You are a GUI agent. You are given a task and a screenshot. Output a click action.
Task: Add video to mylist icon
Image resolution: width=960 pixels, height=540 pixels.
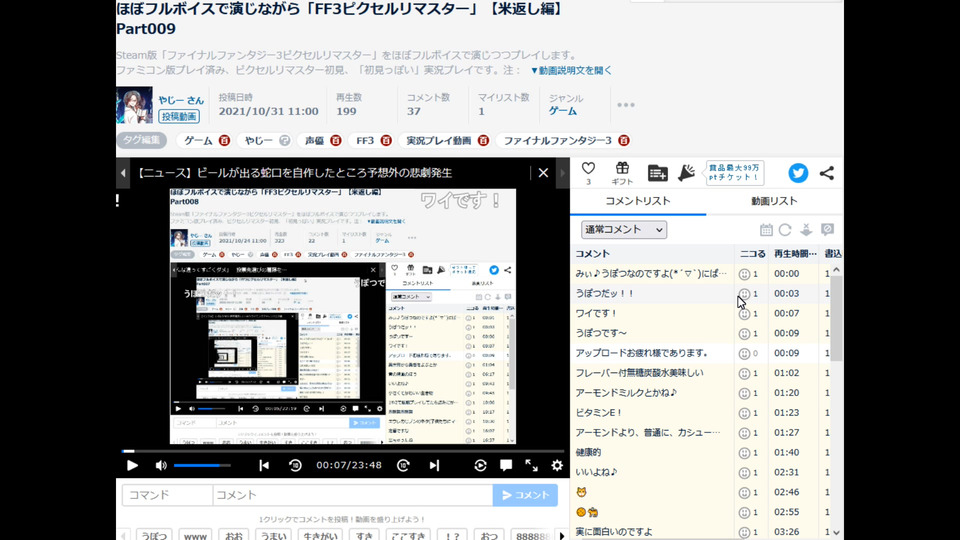pos(657,173)
